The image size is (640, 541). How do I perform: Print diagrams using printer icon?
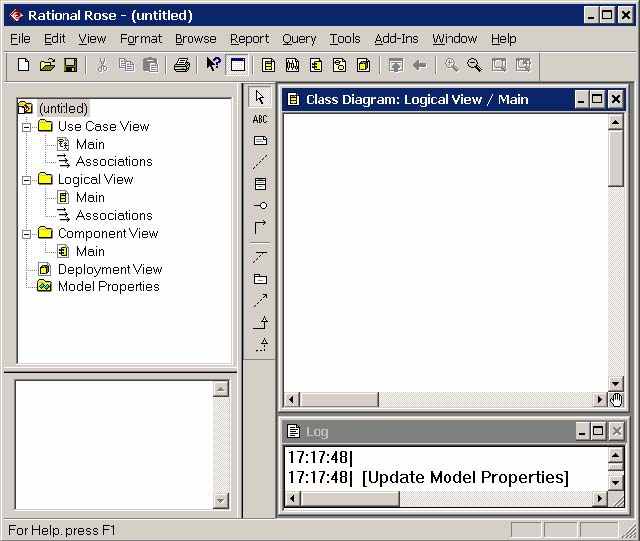182,65
